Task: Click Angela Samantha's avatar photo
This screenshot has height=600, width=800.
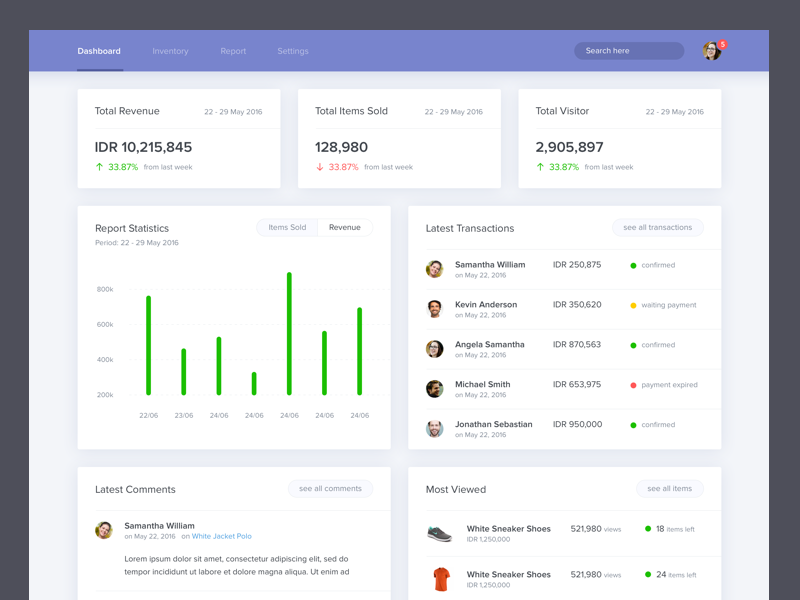Action: click(434, 349)
